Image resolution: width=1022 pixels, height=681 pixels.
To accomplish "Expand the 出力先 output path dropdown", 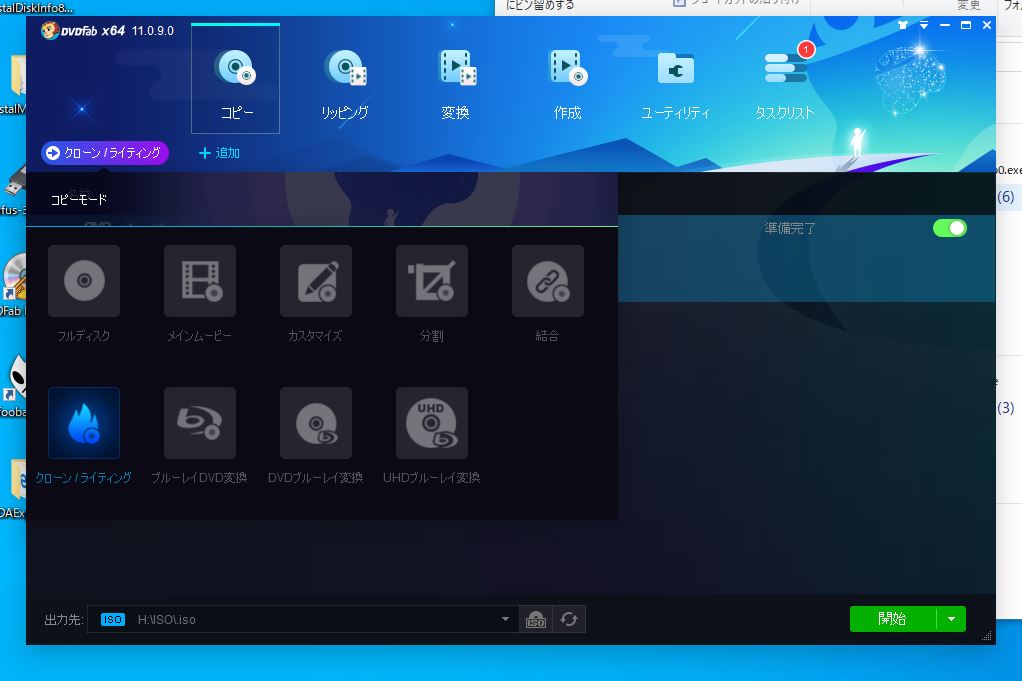I will pyautogui.click(x=505, y=619).
